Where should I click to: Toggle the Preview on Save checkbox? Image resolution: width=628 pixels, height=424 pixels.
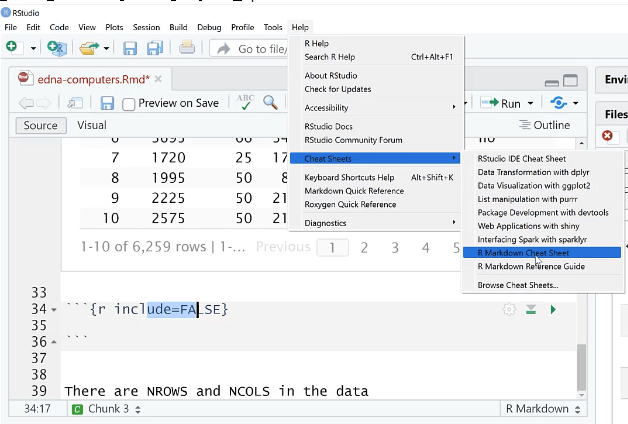click(x=129, y=104)
